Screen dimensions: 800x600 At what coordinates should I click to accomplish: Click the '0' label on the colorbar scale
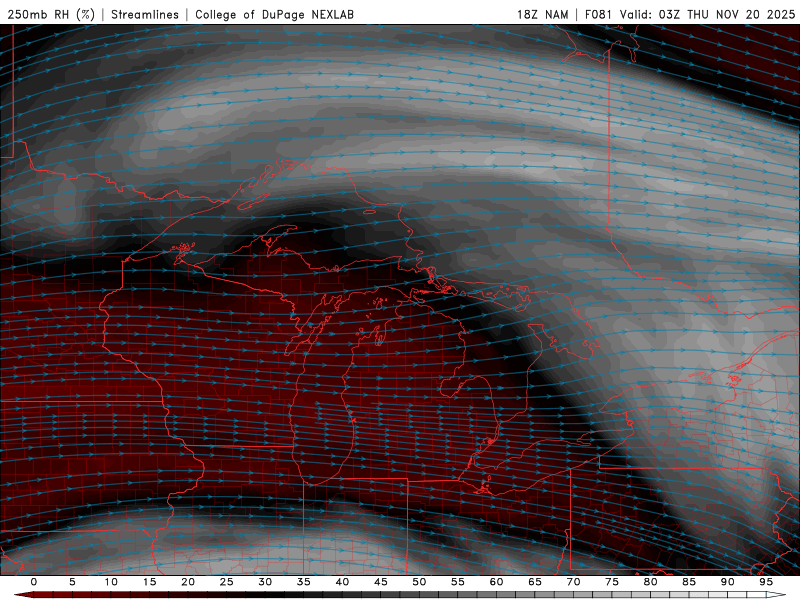(34, 582)
